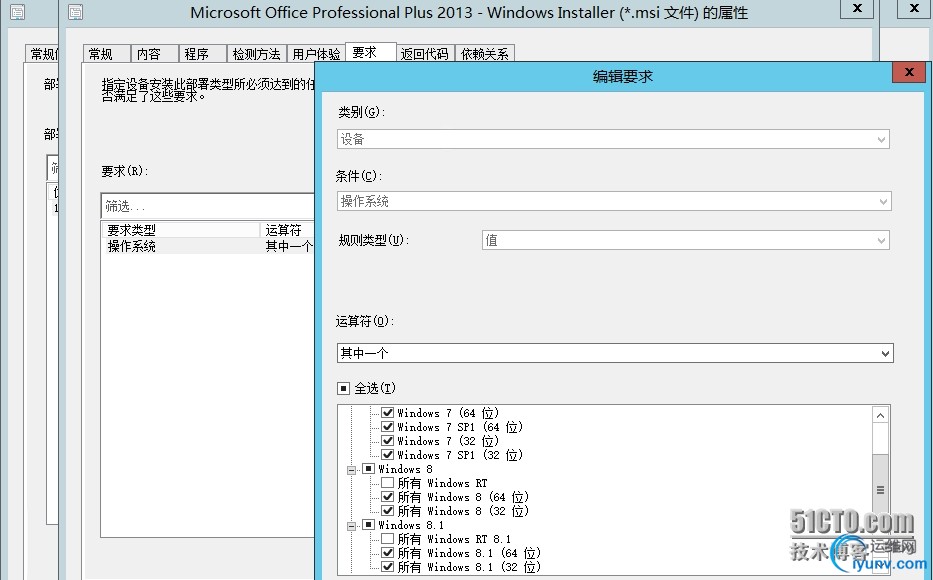The height and width of the screenshot is (580, 933).
Task: Select the 操作系统 requirement row
Action: pyautogui.click(x=208, y=246)
